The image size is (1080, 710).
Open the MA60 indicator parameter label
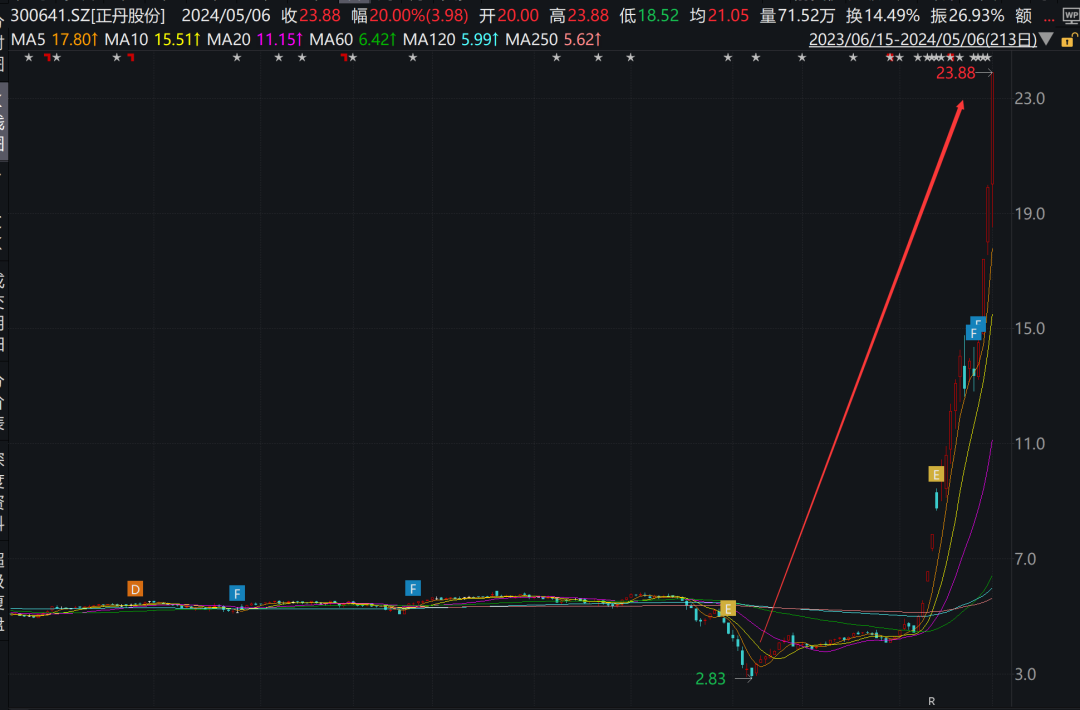pyautogui.click(x=352, y=39)
